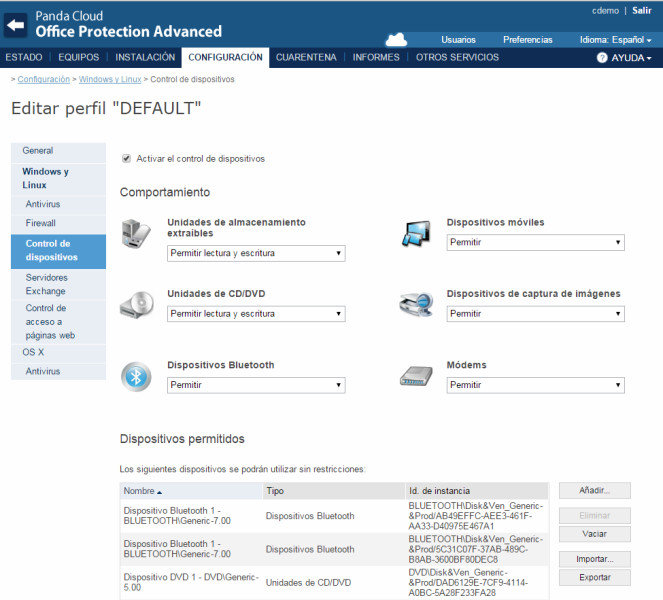Click the Unidades de CD/DVD type cell
Screen dimensions: 663x600
(308, 583)
